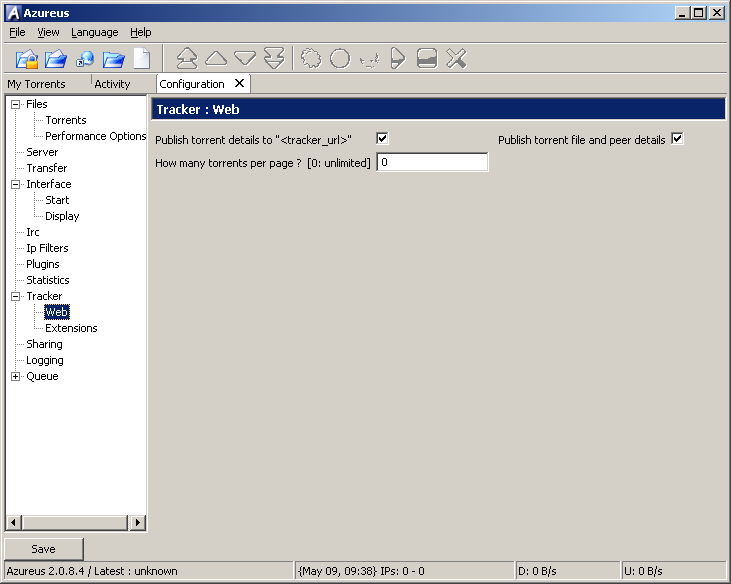
Task: Click the new blank file toolbar icon
Action: pos(142,59)
